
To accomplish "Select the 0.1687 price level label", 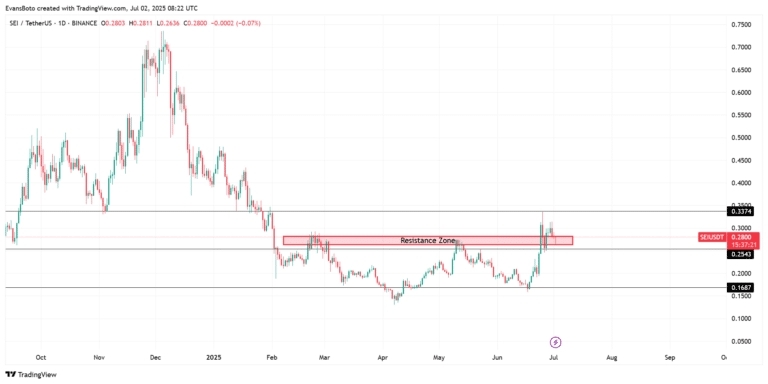I will [740, 288].
